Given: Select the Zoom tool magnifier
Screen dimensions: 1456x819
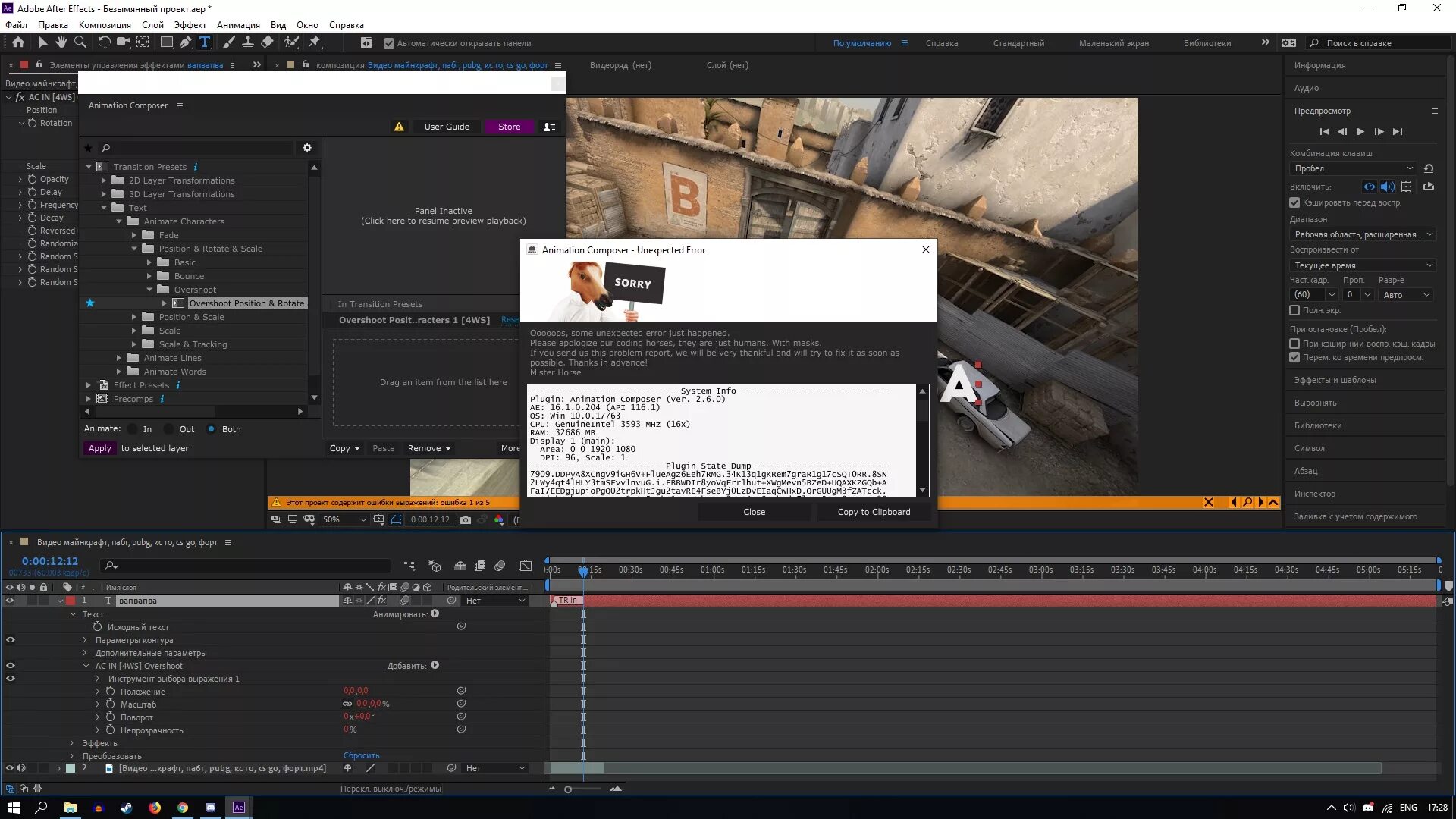Looking at the screenshot, I should [x=80, y=42].
